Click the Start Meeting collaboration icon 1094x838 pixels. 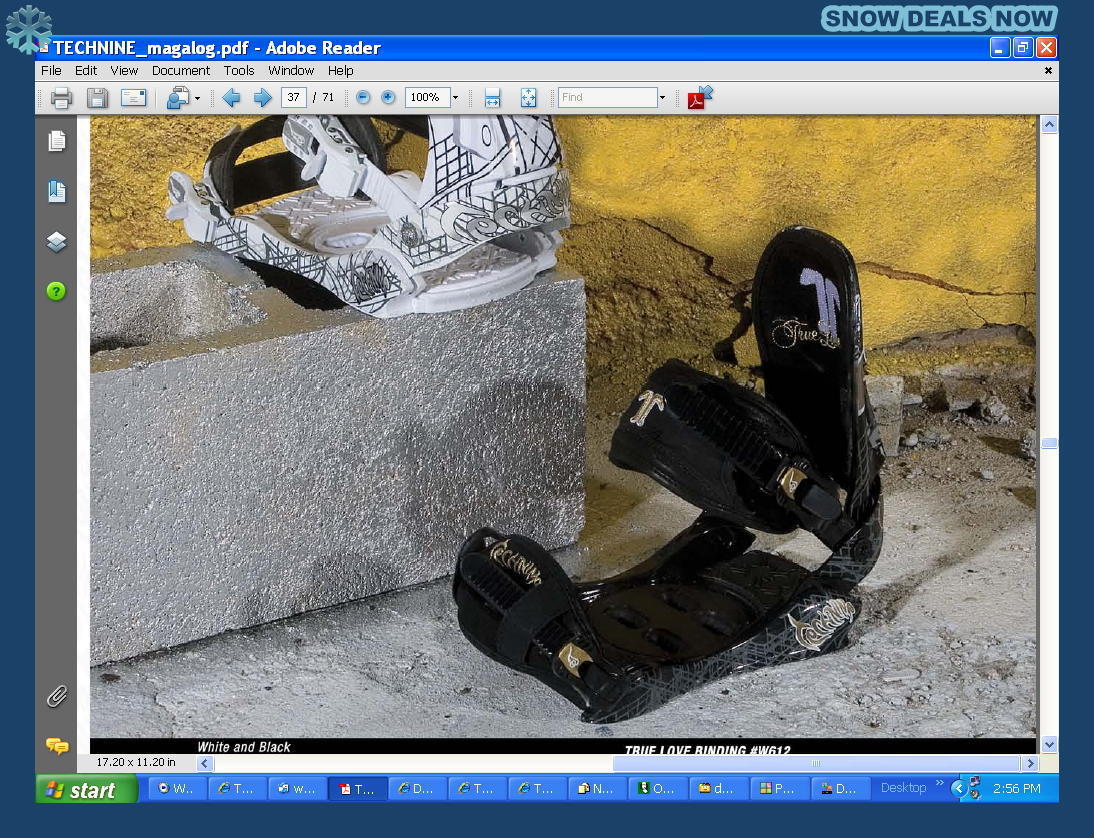tap(178, 98)
